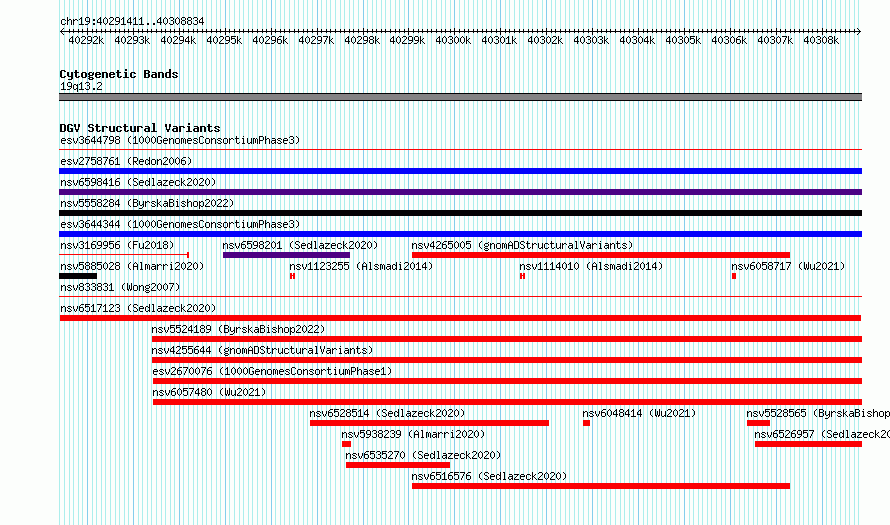Select the nsv6598416 purple variant bar
This screenshot has height=525, width=890.
coord(460,192)
